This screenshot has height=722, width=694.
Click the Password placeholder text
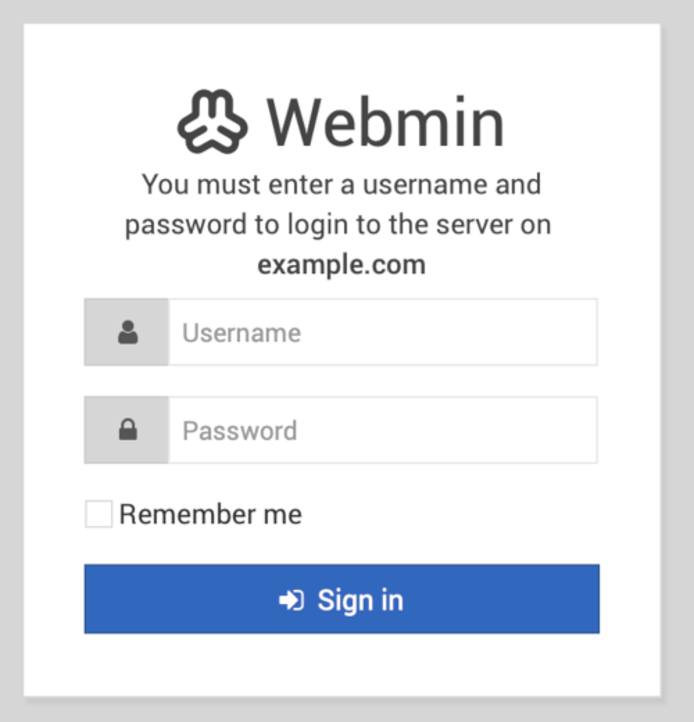point(239,430)
